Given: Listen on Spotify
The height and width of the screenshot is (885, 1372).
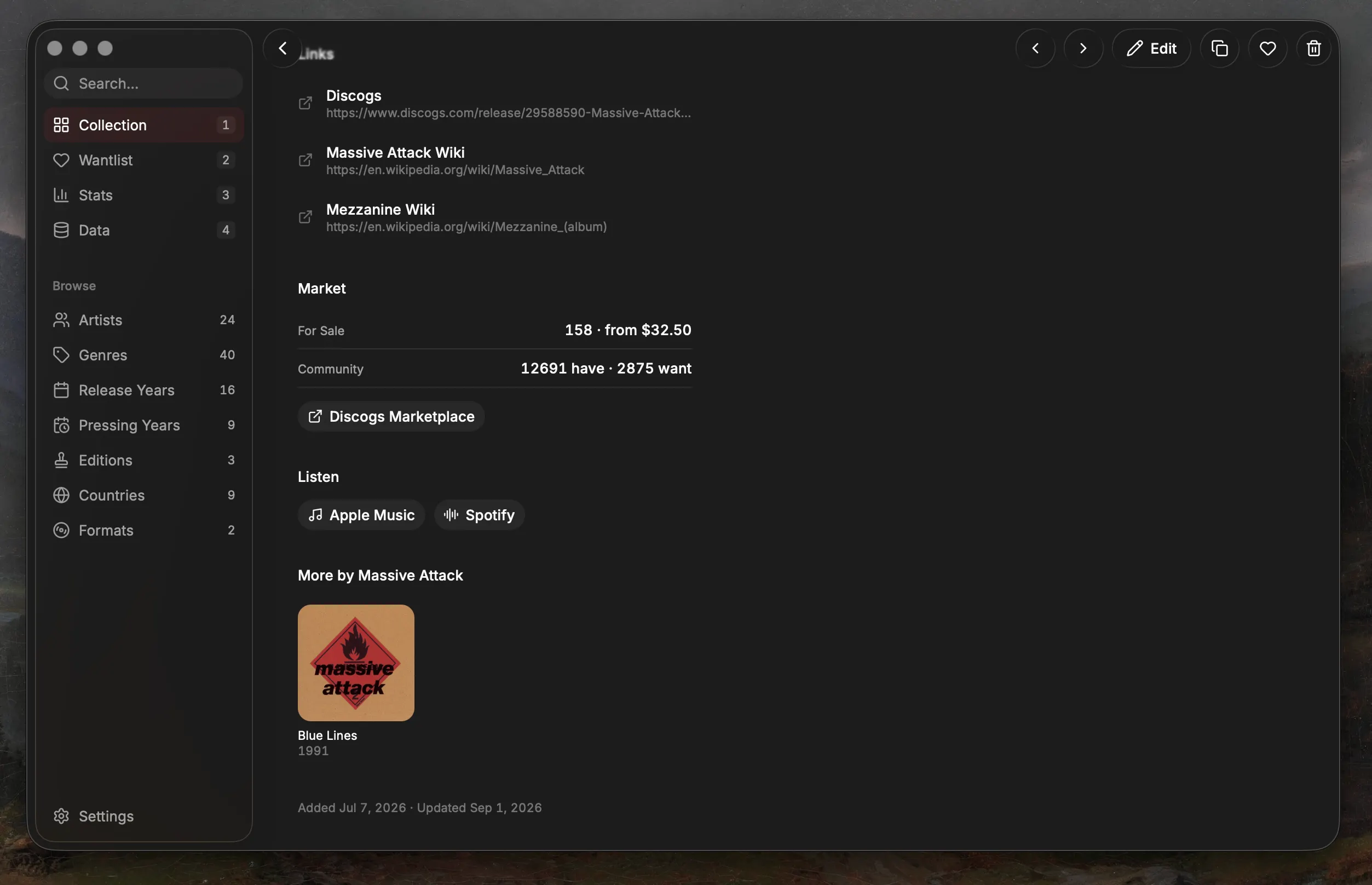Looking at the screenshot, I should (x=479, y=515).
